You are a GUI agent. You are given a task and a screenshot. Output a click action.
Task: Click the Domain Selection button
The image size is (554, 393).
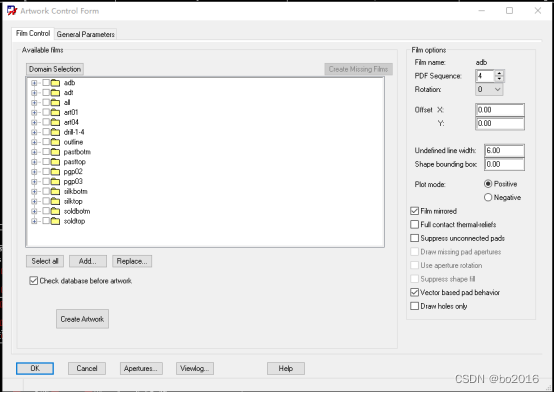pyautogui.click(x=55, y=69)
